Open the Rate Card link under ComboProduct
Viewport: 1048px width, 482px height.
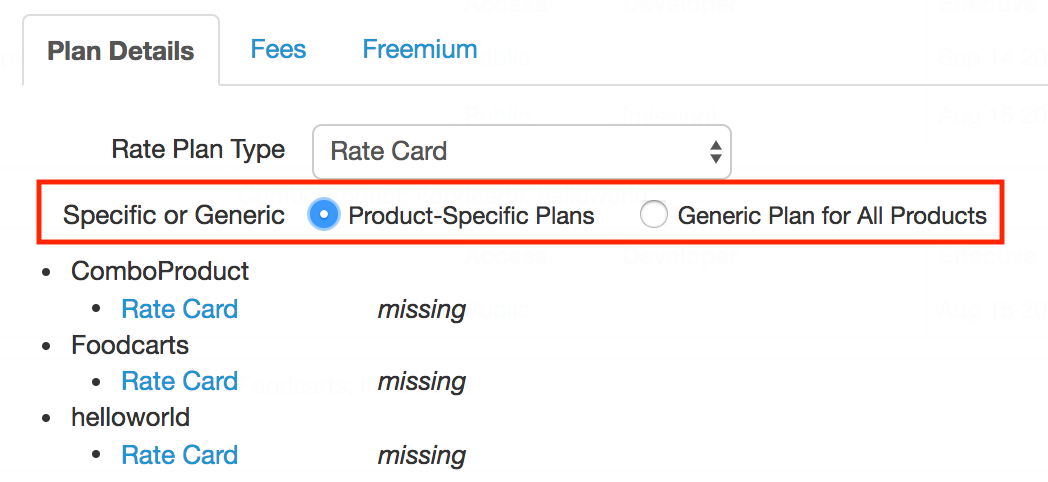[x=179, y=309]
